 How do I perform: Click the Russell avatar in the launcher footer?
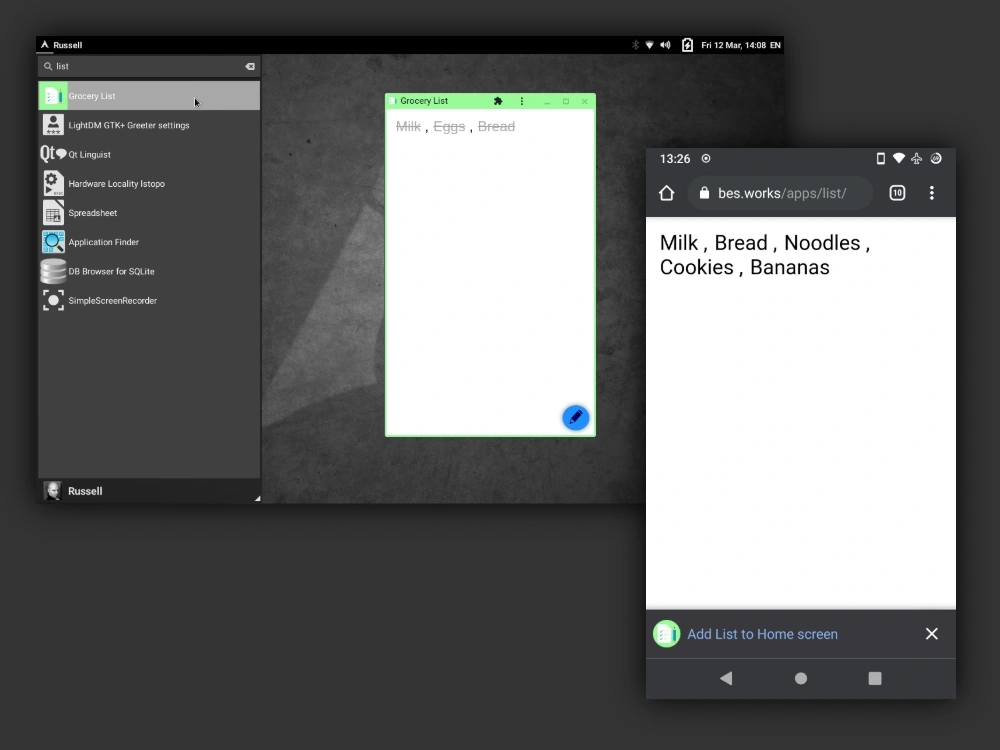[x=52, y=490]
